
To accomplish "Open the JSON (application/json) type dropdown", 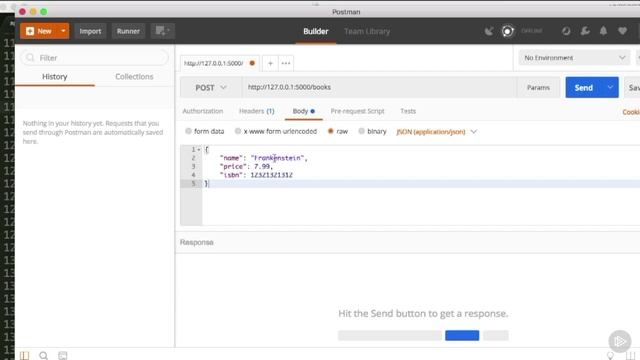I will point(436,131).
